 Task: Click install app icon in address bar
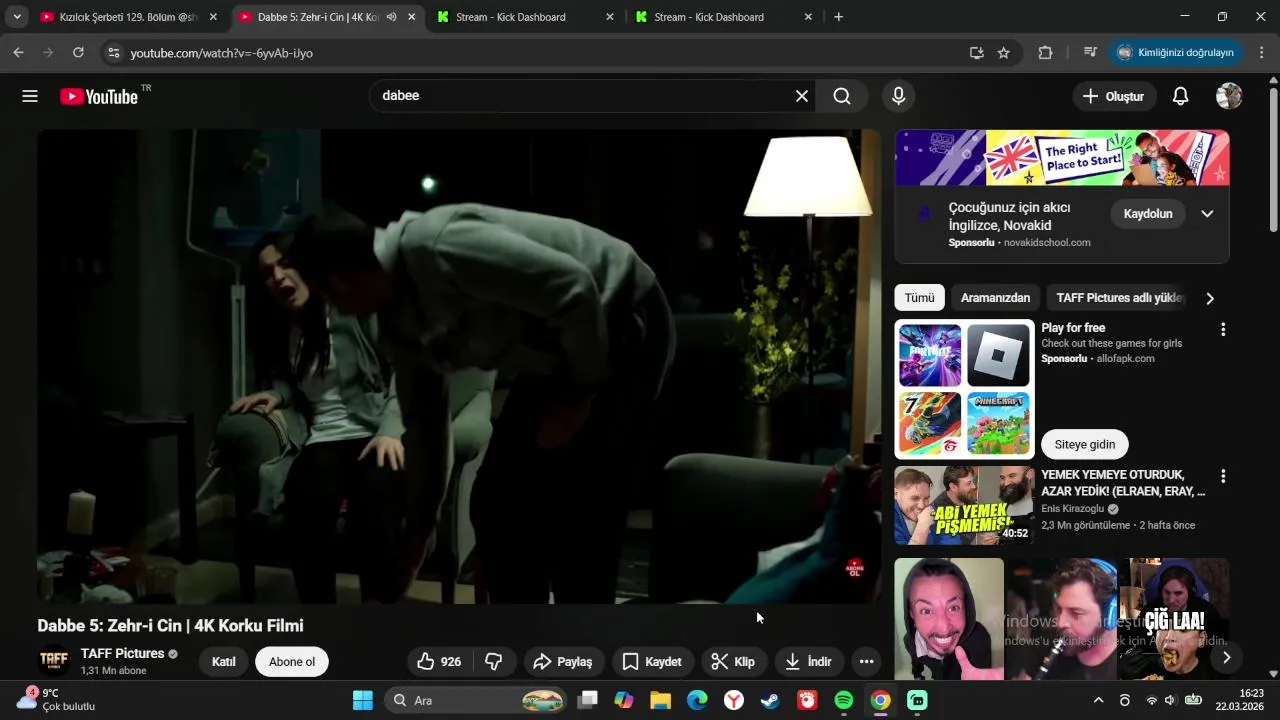click(x=976, y=53)
